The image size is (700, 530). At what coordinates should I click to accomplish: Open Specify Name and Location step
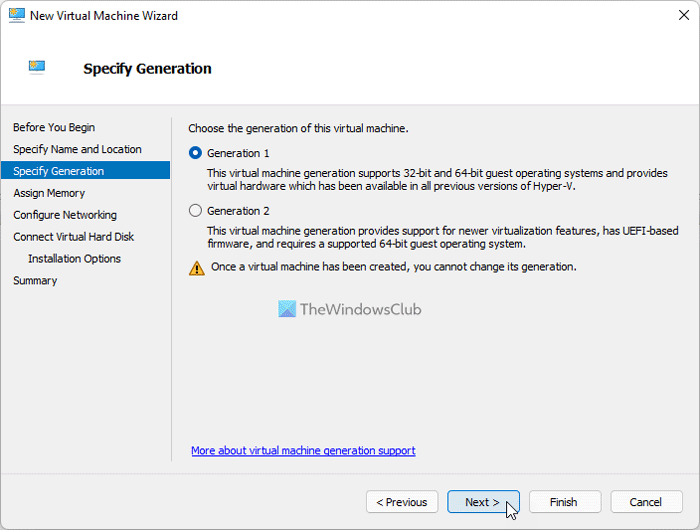[77, 149]
